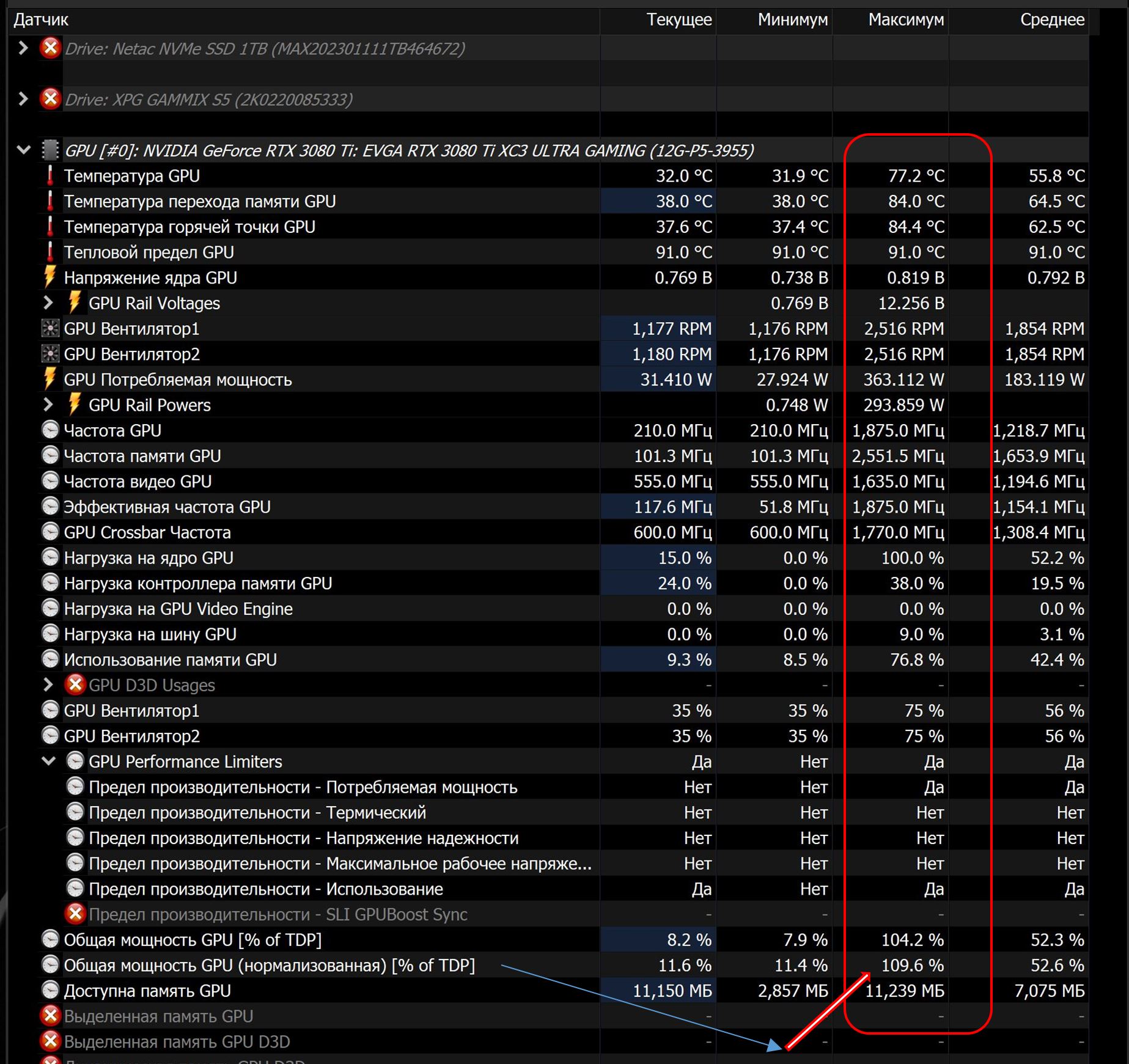Click red X icon of SLI GPUBoost Sync limiter
This screenshot has width=1129, height=1064.
click(x=75, y=914)
